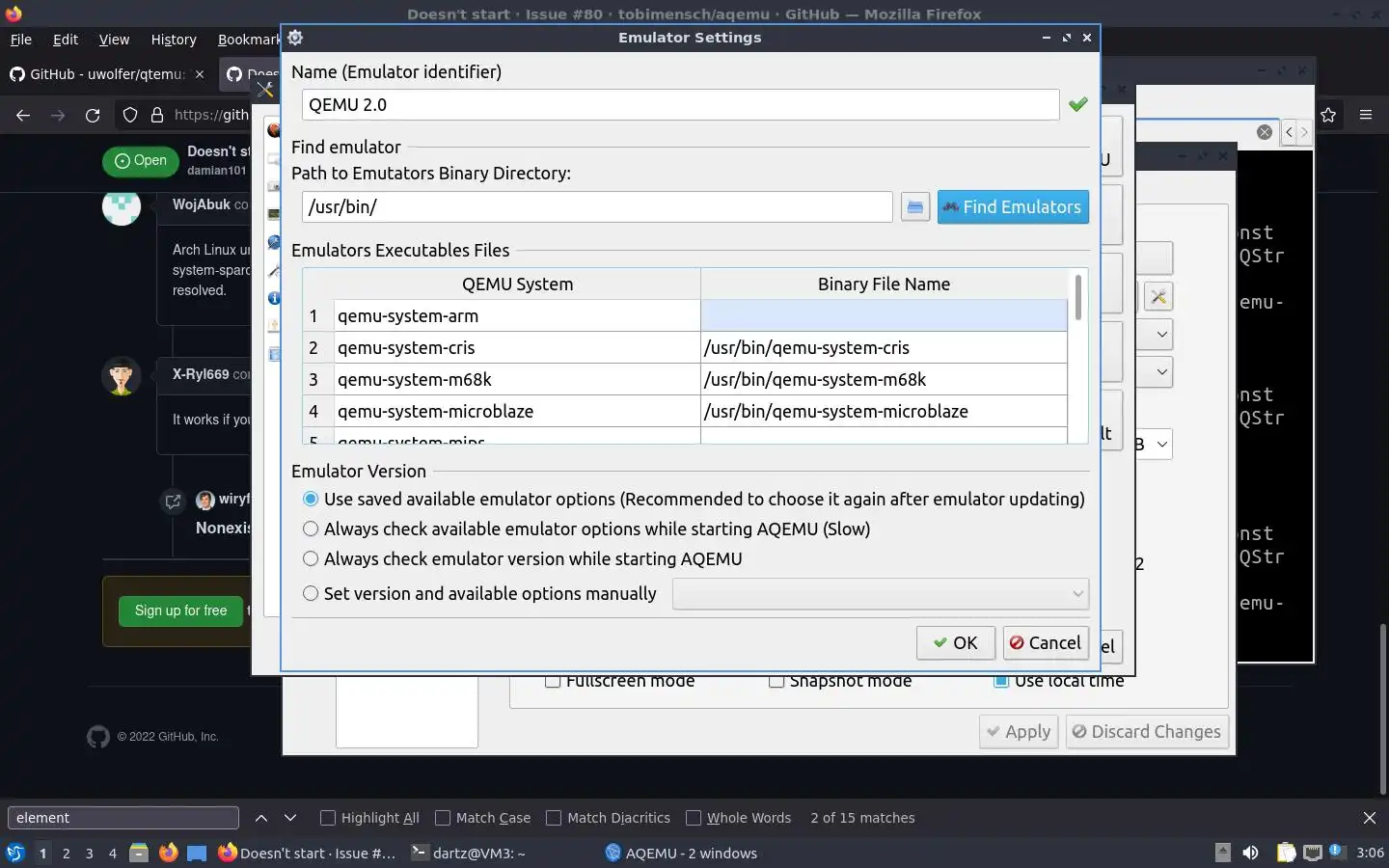Open the Bookmarks menu in Firefox
This screenshot has width=1389, height=868.
(248, 40)
